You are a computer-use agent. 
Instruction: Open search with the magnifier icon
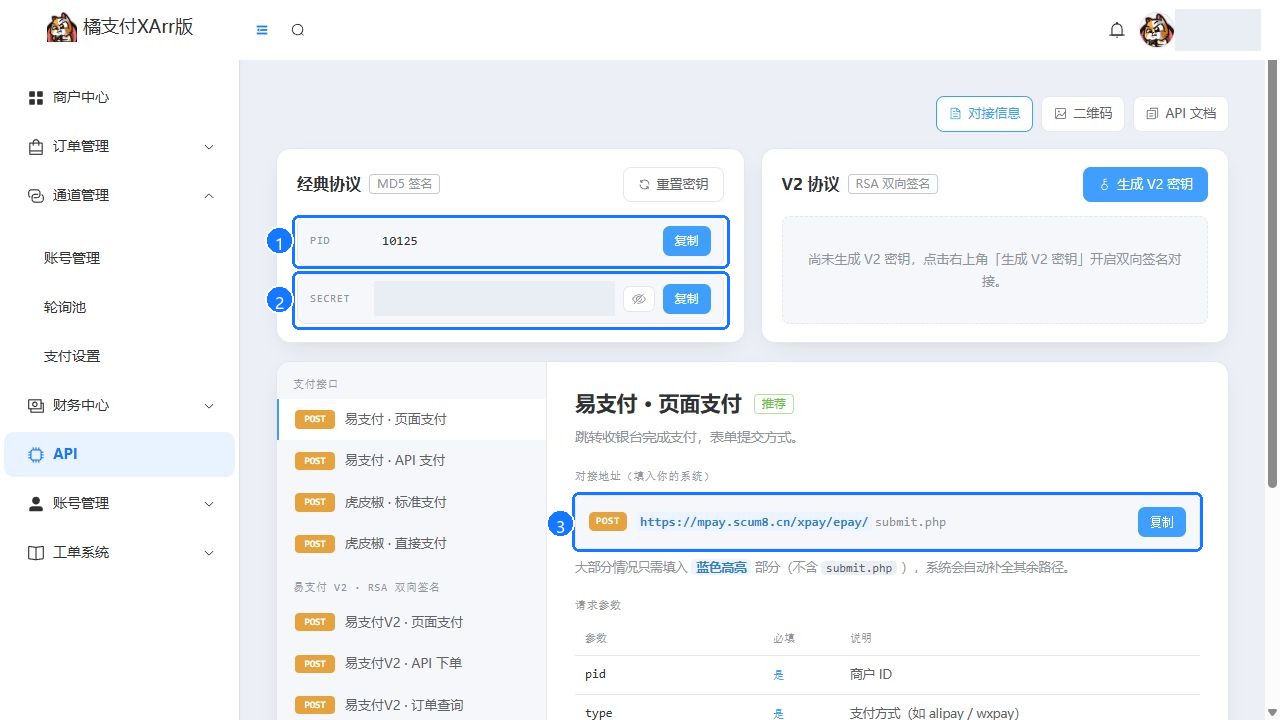[297, 30]
